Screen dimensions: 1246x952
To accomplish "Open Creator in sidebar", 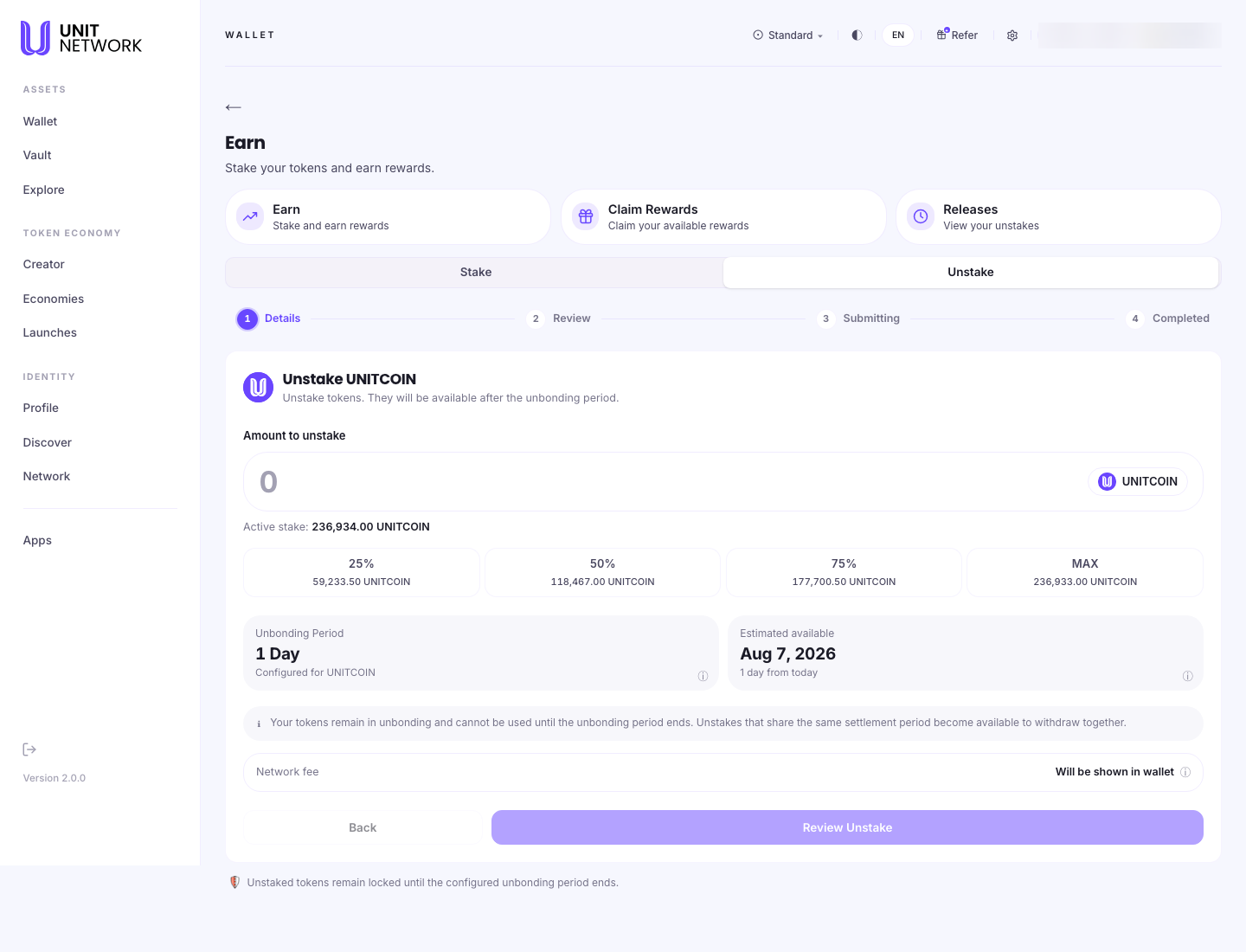I will (x=43, y=264).
